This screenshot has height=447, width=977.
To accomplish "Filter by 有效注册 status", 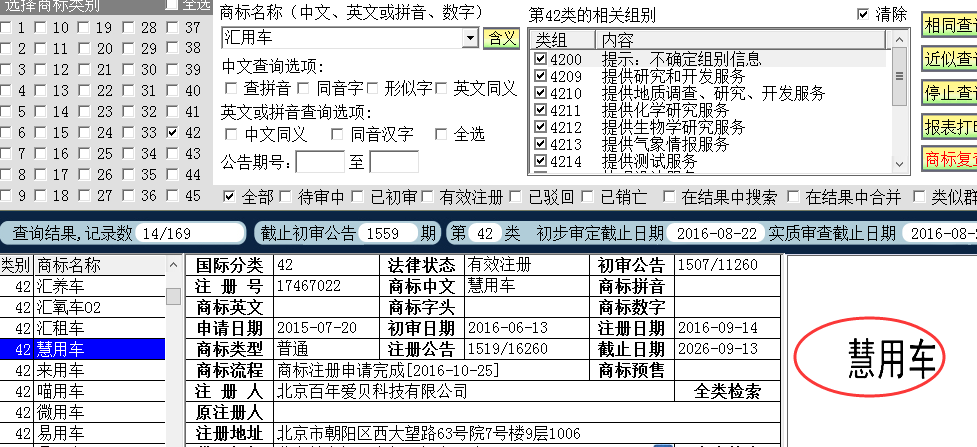I will pos(427,197).
